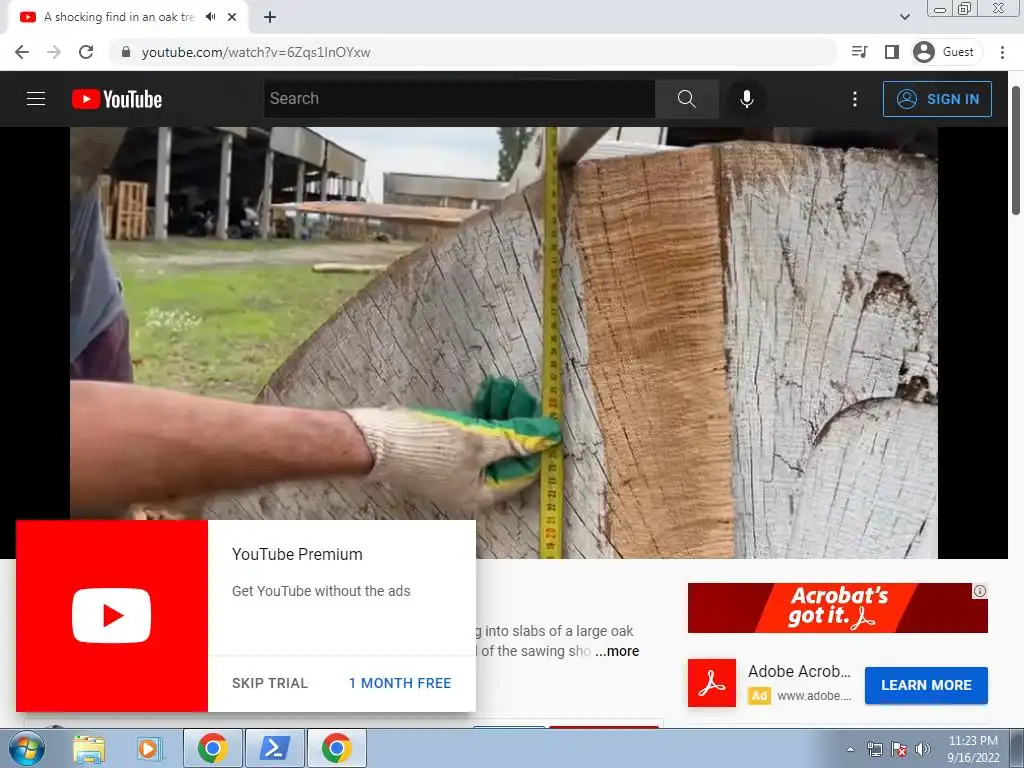Click the red YouTube Premium logo image
The width and height of the screenshot is (1024, 768).
click(112, 616)
